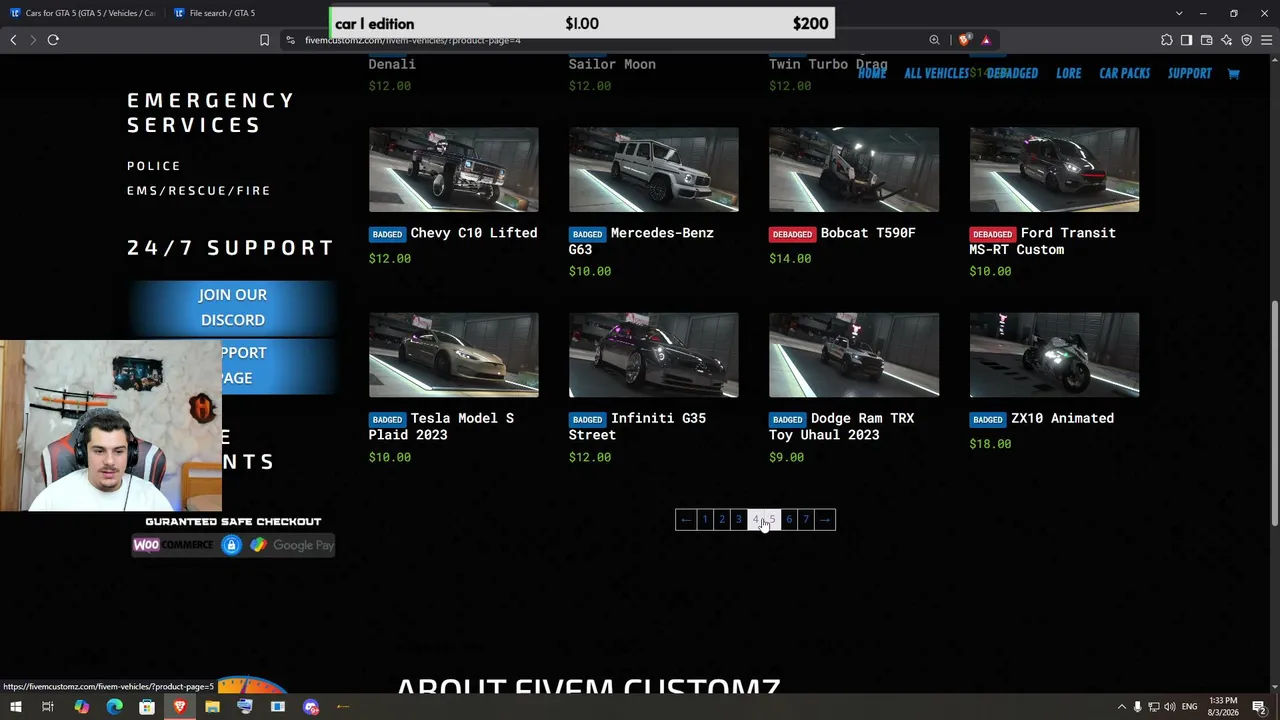Open the Infiniti G35 Street thumbnail
Screen dimensions: 1280x720
(653, 355)
